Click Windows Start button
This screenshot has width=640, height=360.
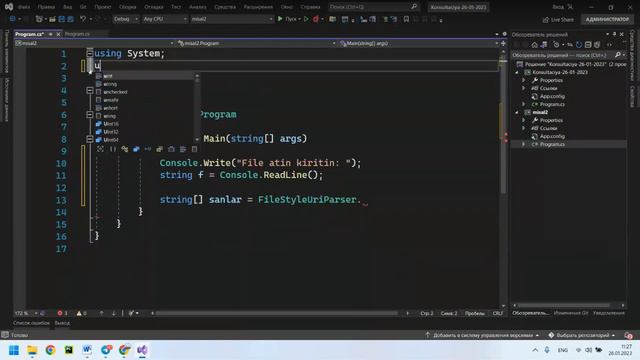pos(14,350)
